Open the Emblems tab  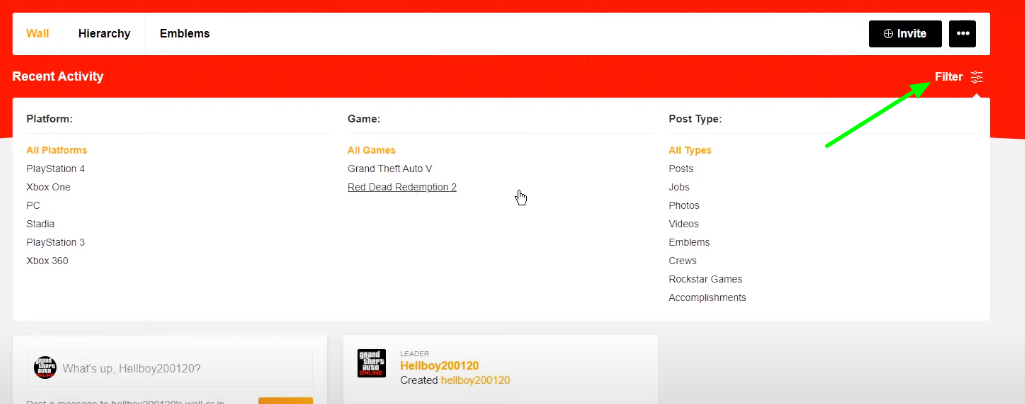[x=184, y=33]
